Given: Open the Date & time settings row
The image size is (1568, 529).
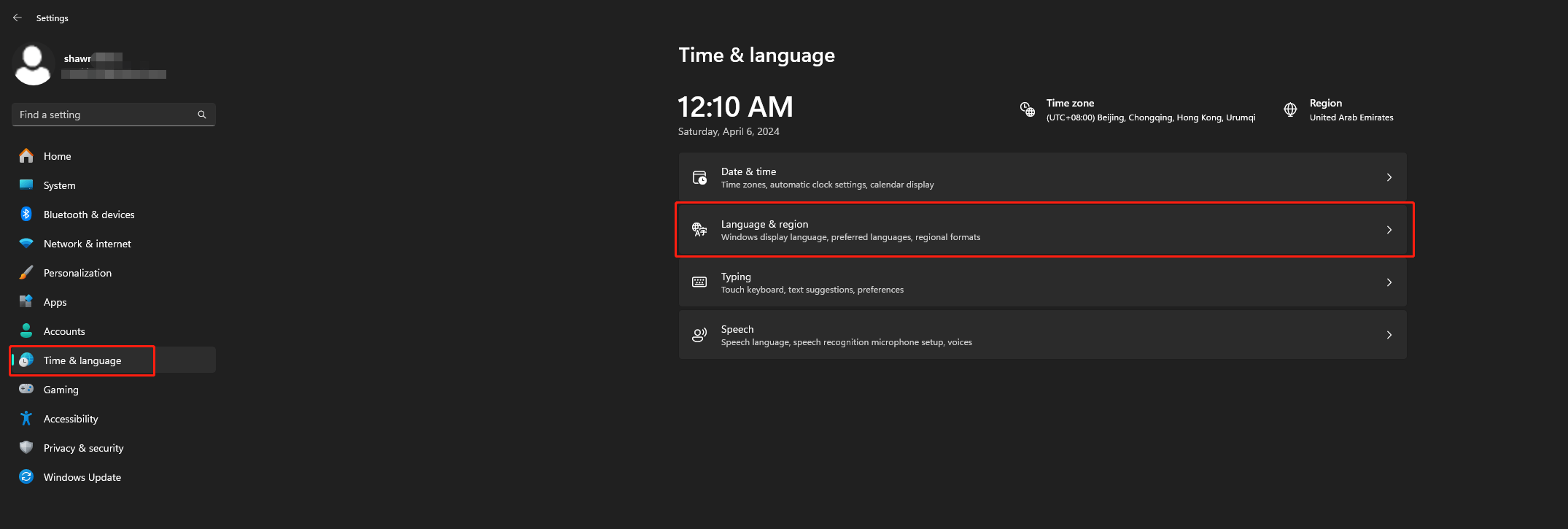Looking at the screenshot, I should click(x=1042, y=177).
